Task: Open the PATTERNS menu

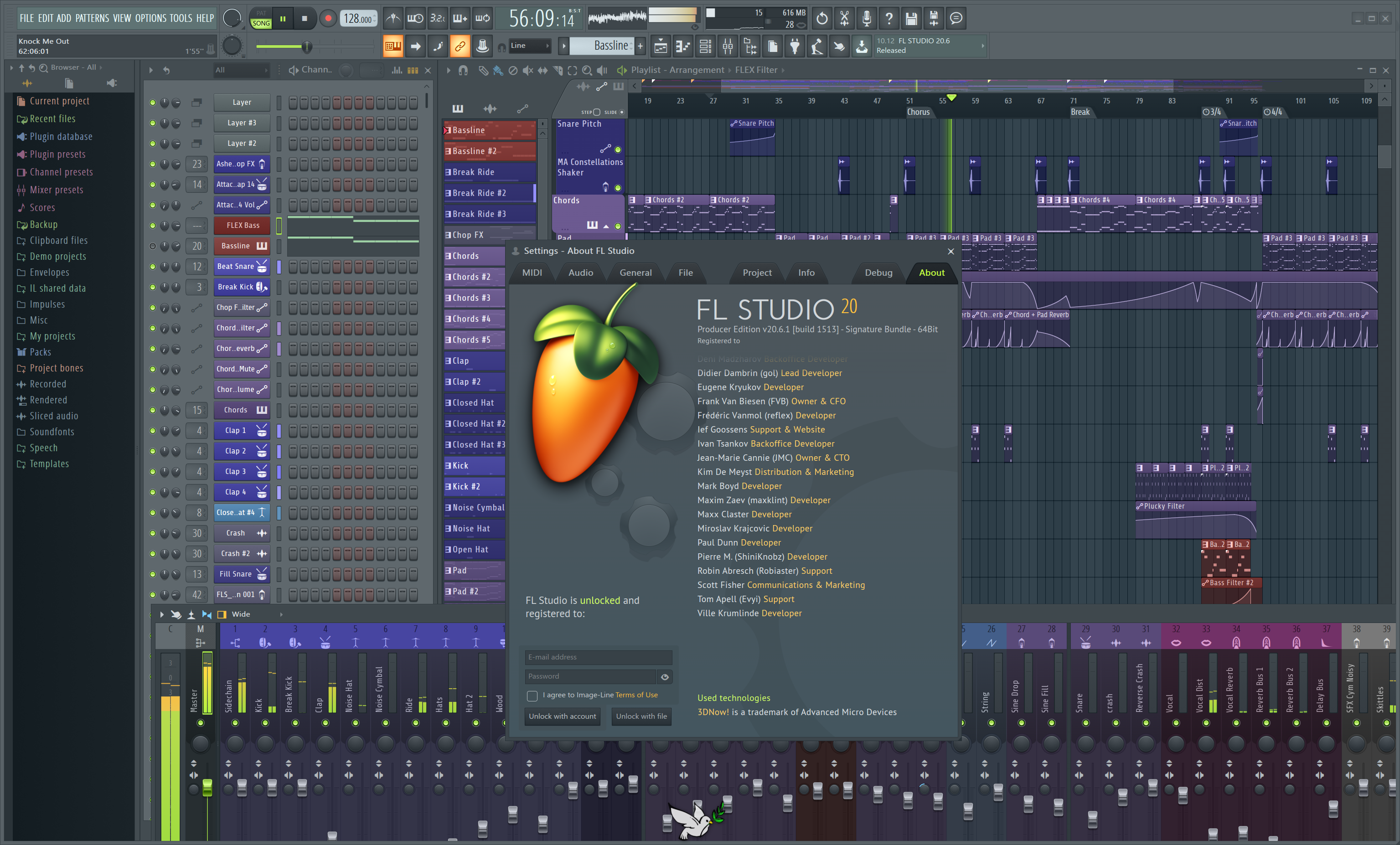Action: pyautogui.click(x=92, y=18)
